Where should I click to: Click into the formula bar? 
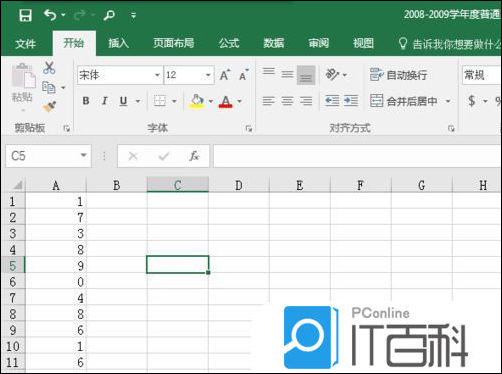pyautogui.click(x=357, y=156)
